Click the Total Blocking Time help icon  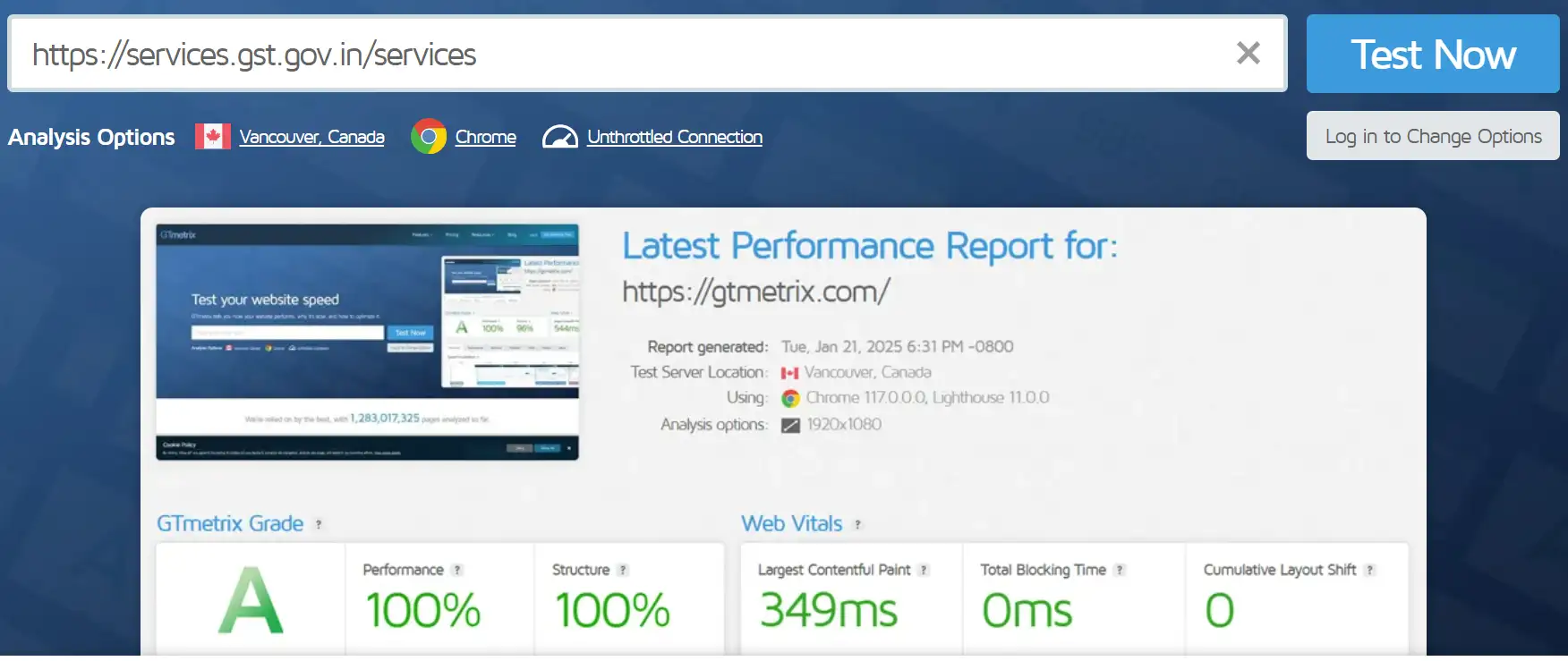tap(1120, 570)
